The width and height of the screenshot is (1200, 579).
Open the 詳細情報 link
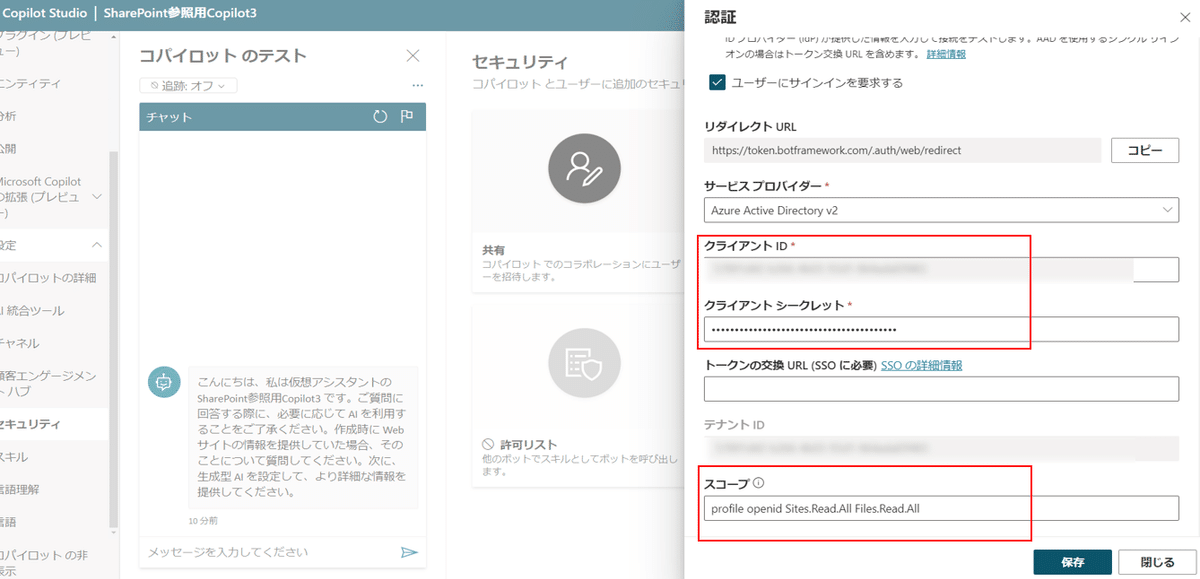tap(946, 54)
